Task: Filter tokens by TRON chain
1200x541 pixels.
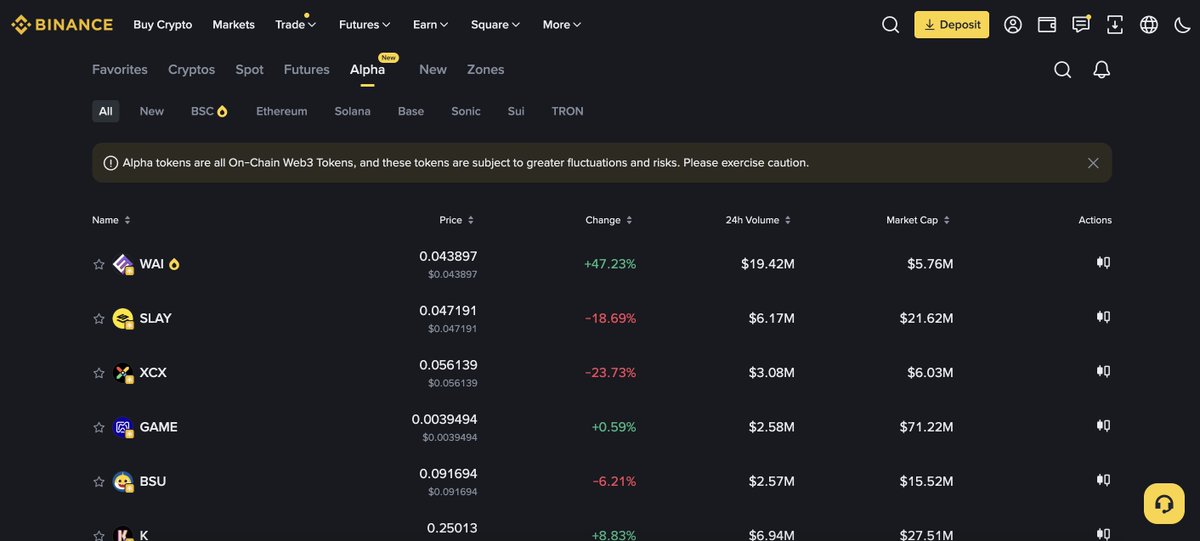Action: click(x=568, y=111)
